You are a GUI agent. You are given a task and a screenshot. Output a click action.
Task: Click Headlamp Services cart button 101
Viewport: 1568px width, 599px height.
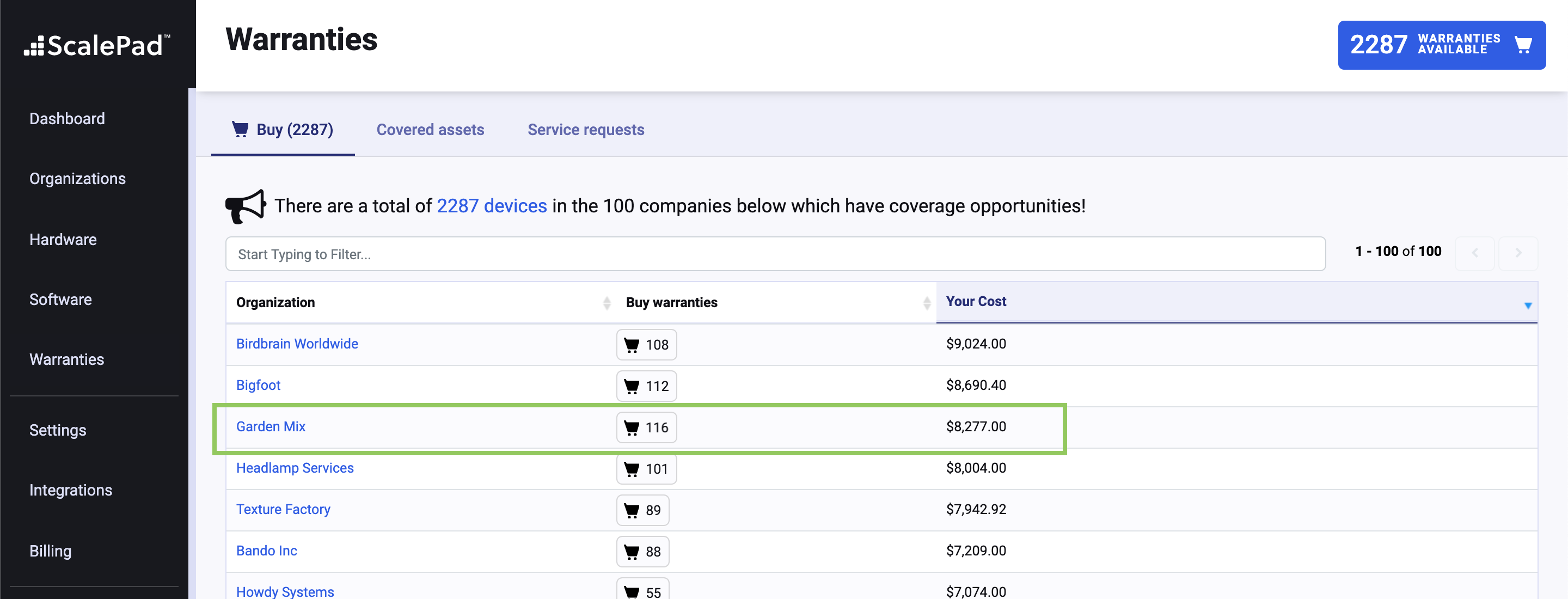[646, 469]
